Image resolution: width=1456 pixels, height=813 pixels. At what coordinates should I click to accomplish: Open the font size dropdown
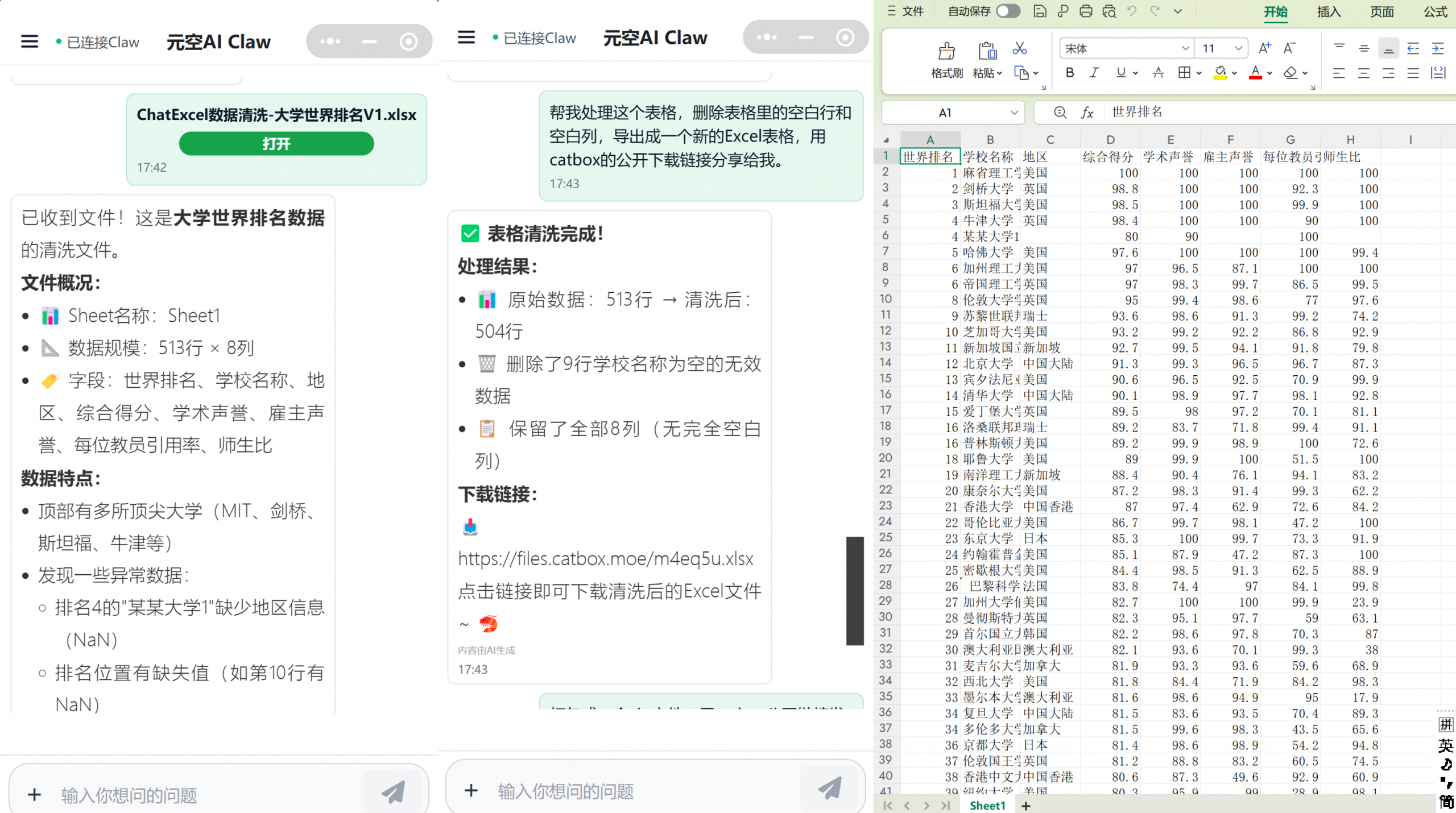tap(1239, 48)
